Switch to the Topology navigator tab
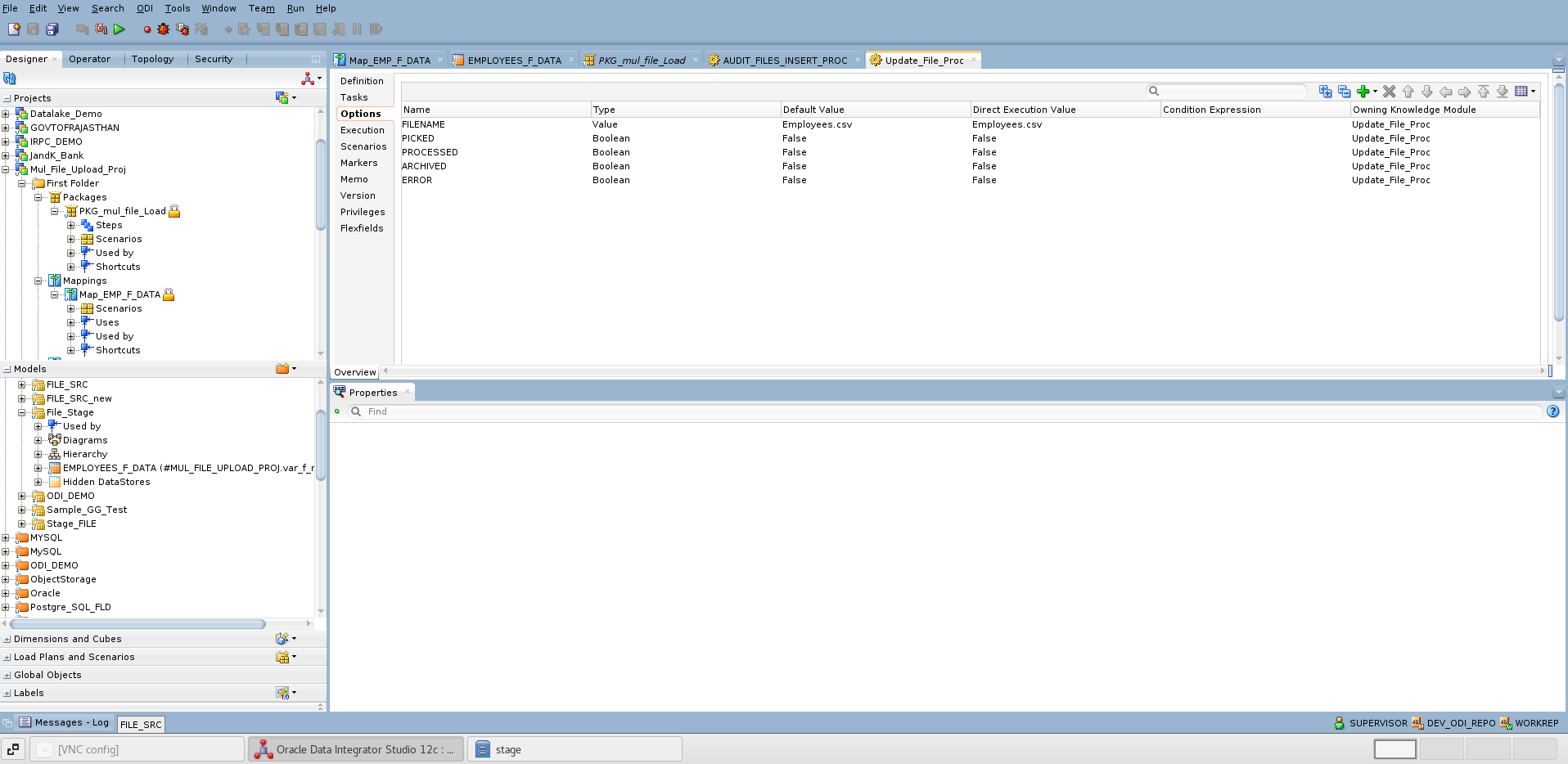 click(153, 59)
